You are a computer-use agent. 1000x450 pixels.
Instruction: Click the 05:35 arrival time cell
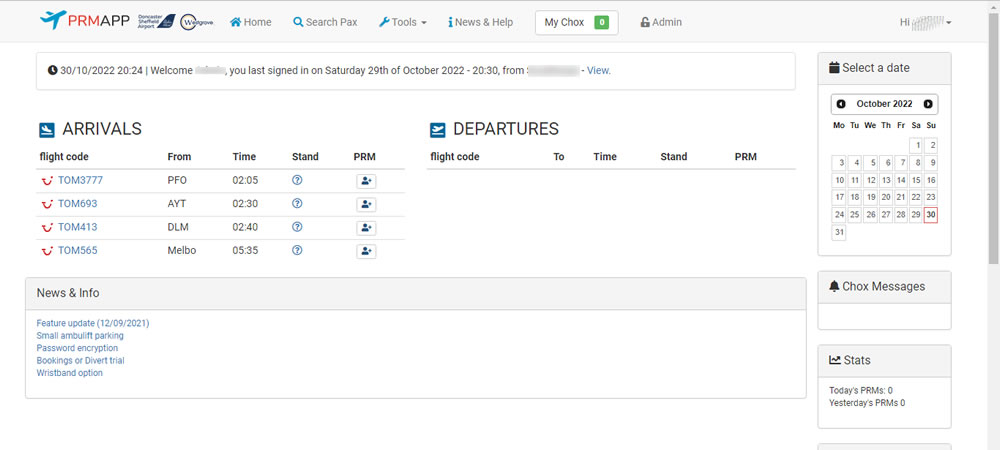[245, 250]
